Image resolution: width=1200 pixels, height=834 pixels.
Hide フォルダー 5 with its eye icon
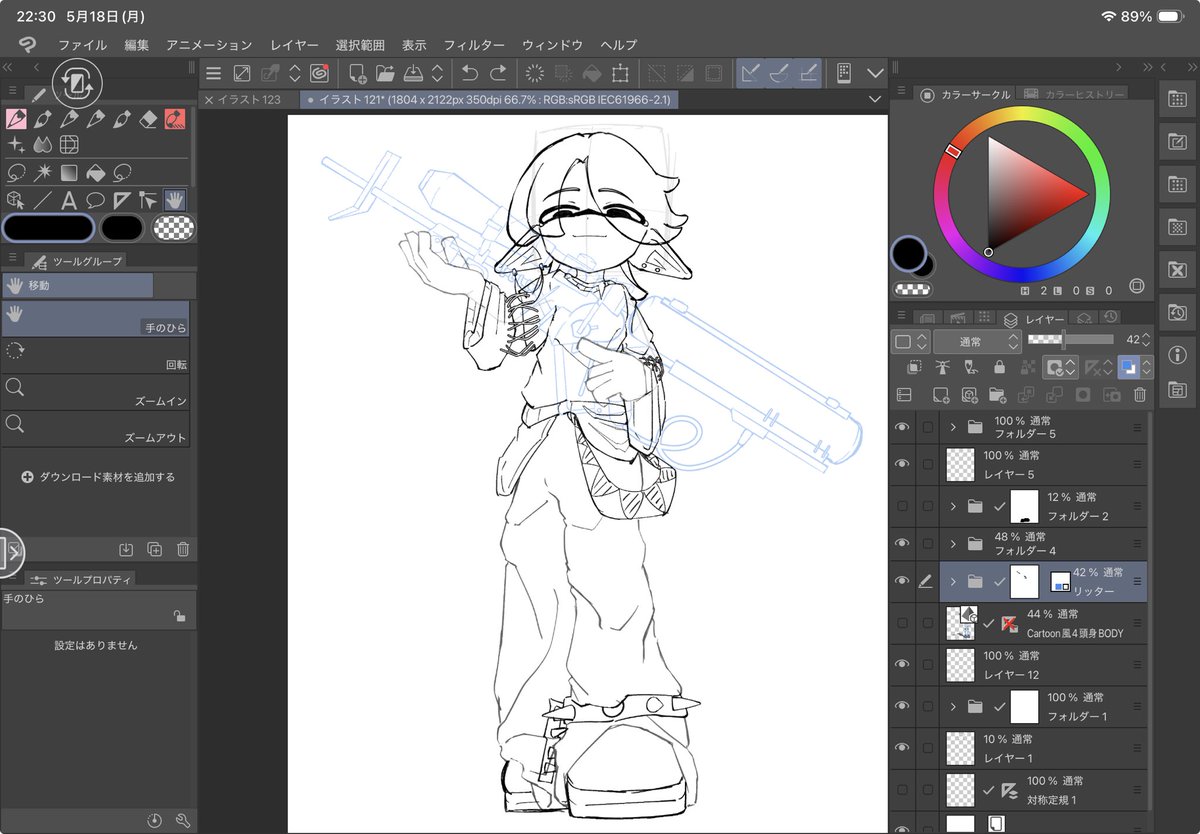tap(903, 427)
